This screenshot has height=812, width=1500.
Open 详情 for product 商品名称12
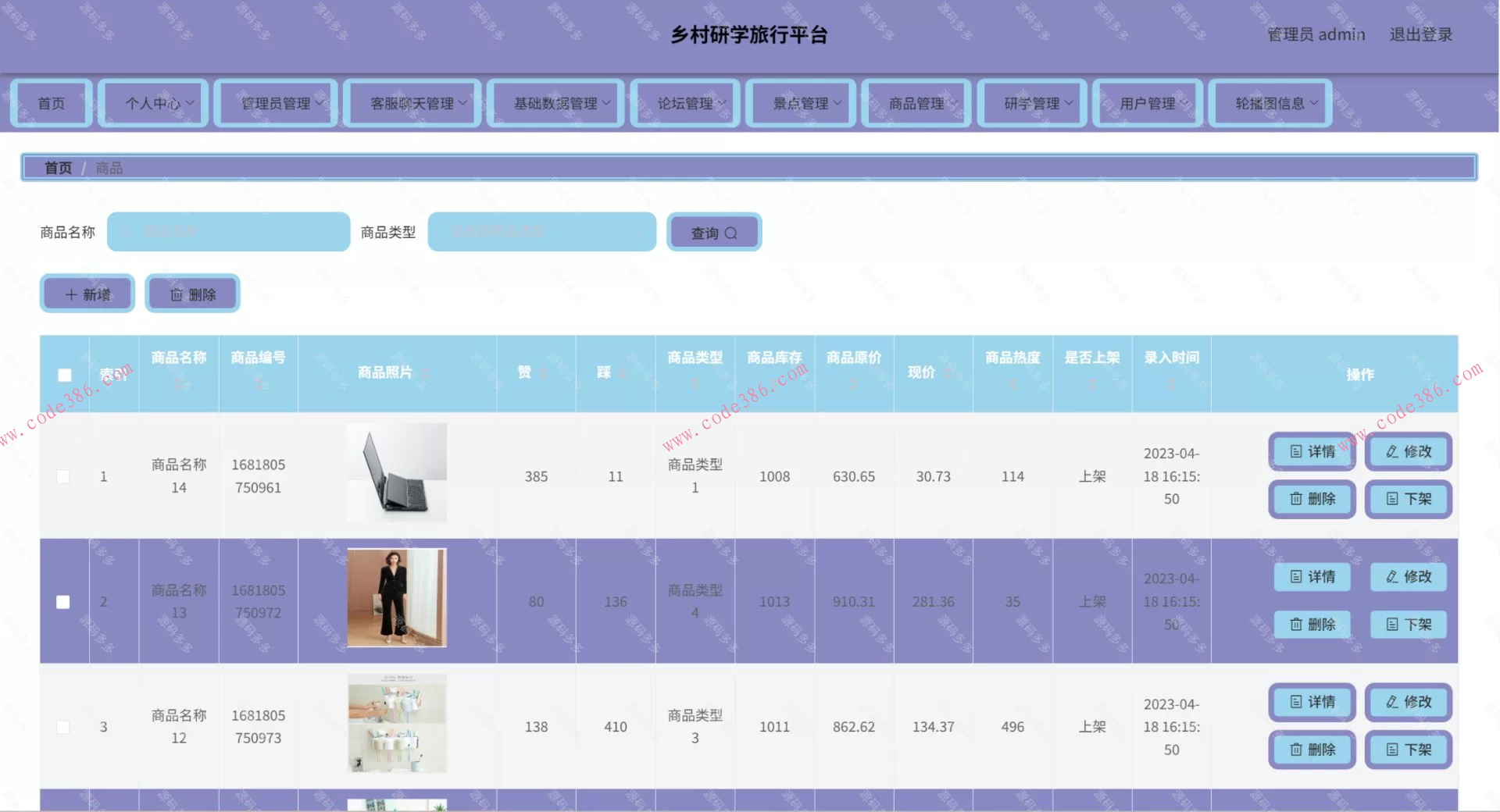1312,702
